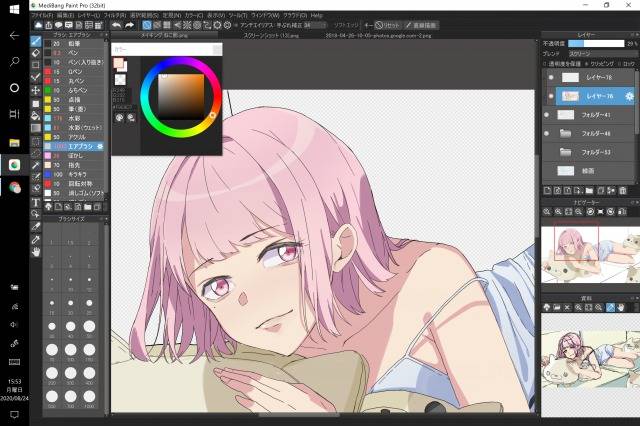
Task: Select the 水彩 watercolor brush
Action: (x=74, y=118)
